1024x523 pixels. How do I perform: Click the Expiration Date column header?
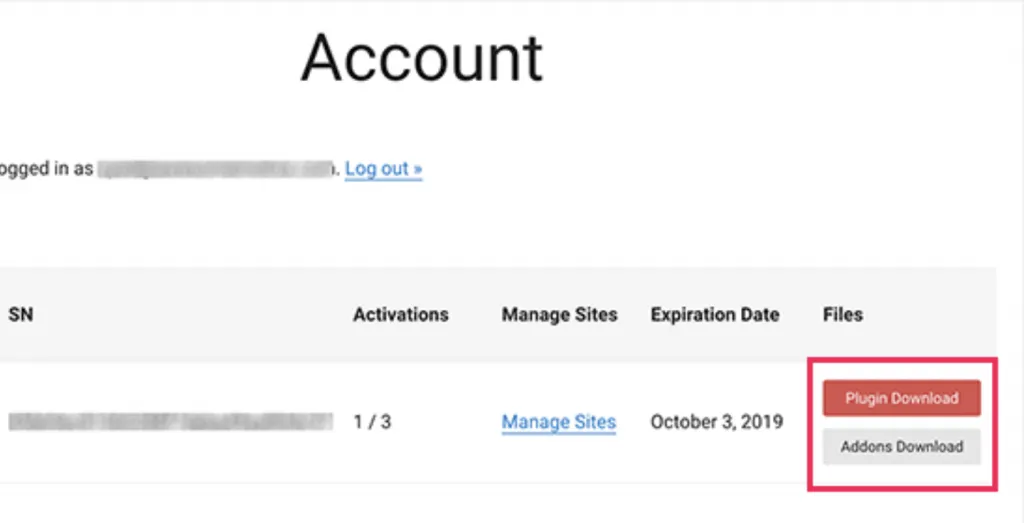point(714,314)
